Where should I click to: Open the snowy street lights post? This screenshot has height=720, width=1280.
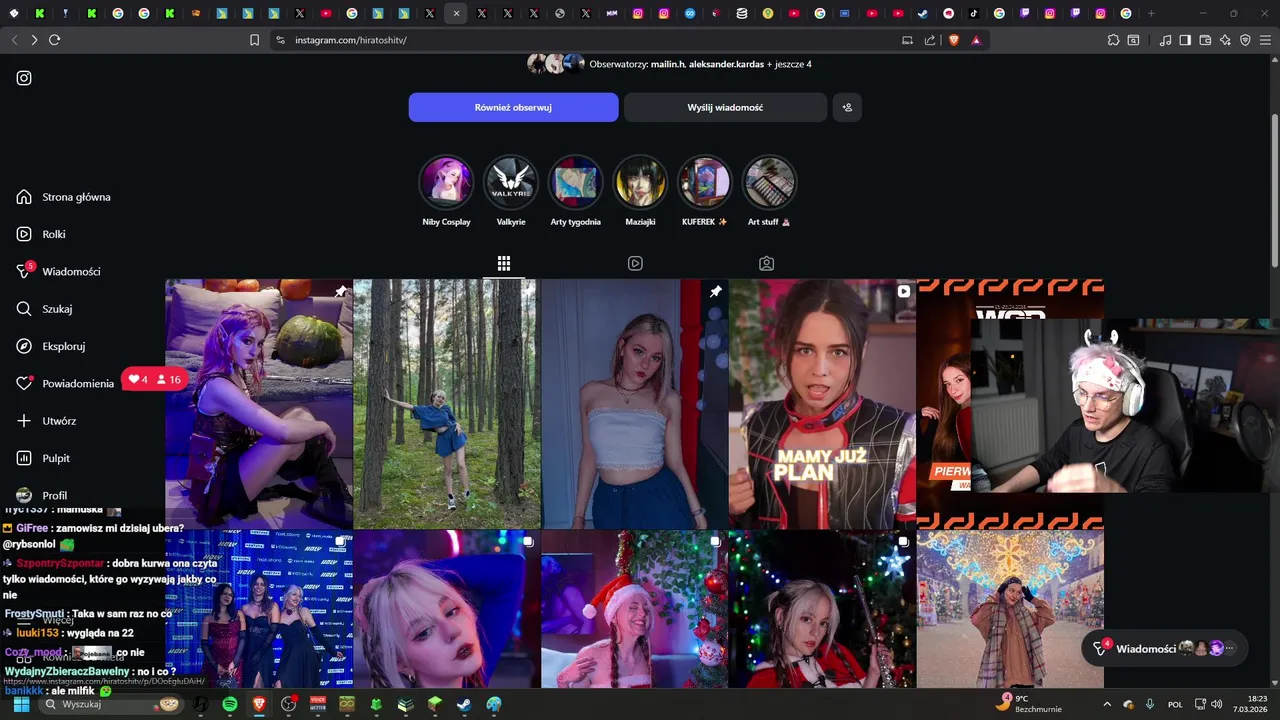[x=1010, y=609]
